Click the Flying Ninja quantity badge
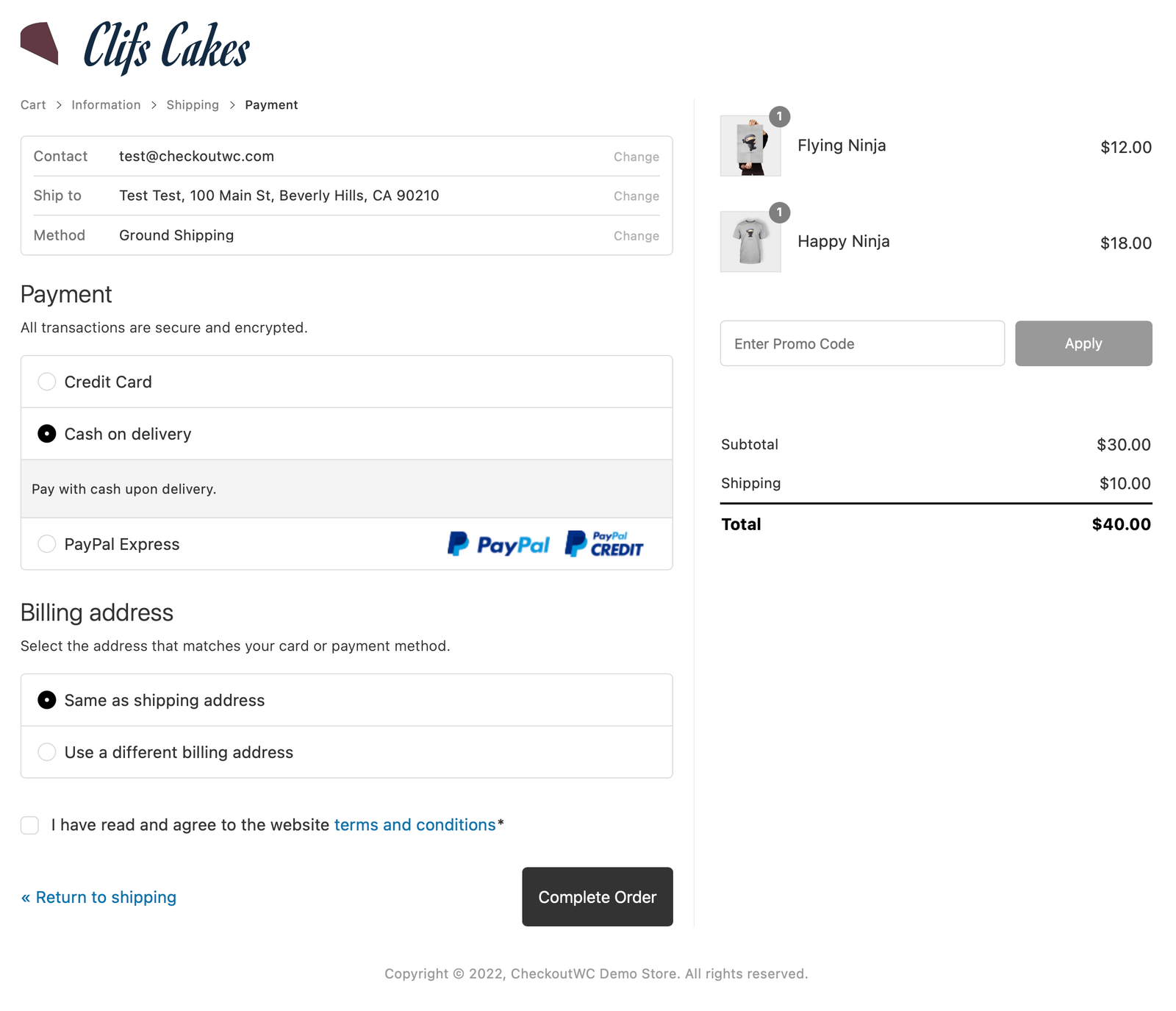1176x1011 pixels. pyautogui.click(x=779, y=116)
